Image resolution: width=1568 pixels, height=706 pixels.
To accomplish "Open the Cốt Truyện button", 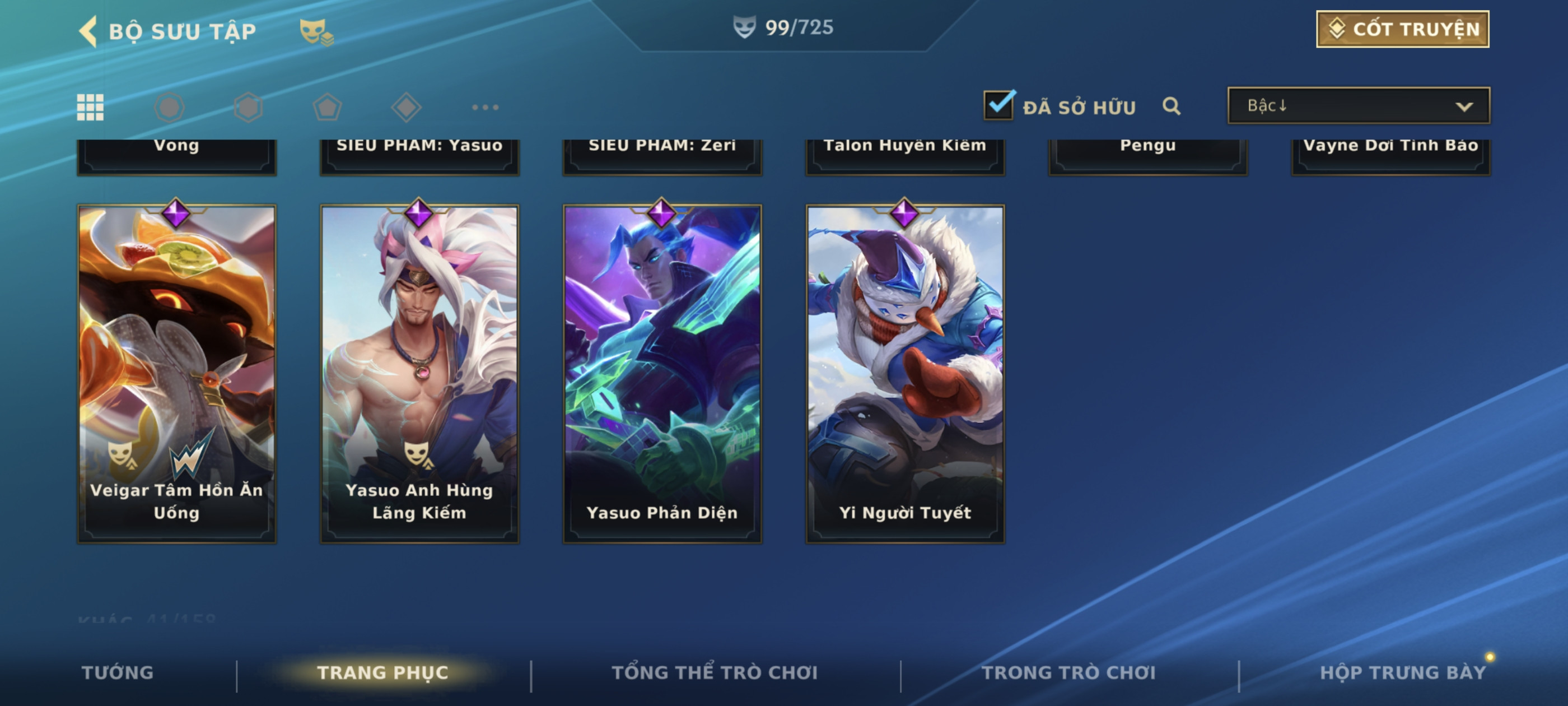I will pos(1402,29).
